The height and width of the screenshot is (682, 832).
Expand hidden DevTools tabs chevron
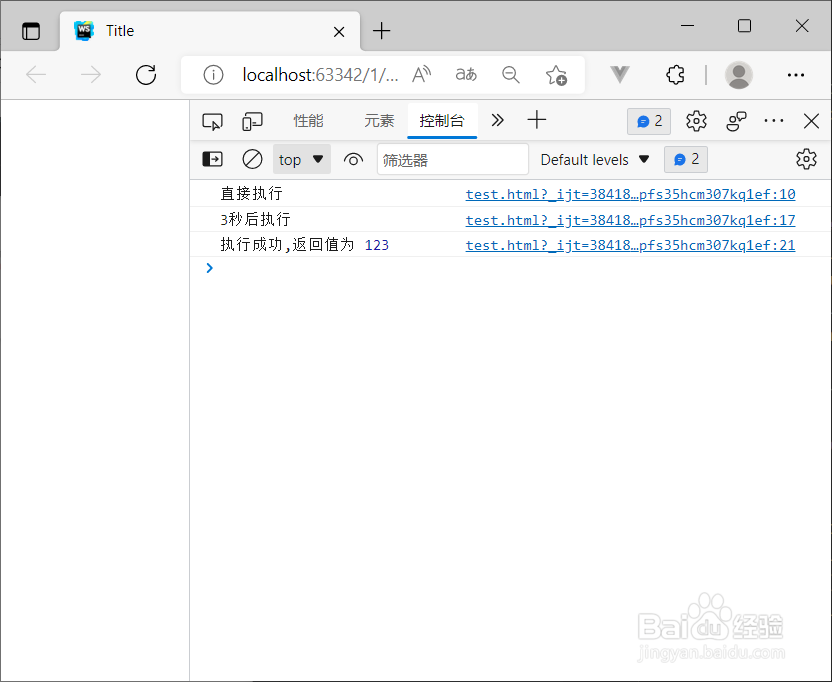497,120
